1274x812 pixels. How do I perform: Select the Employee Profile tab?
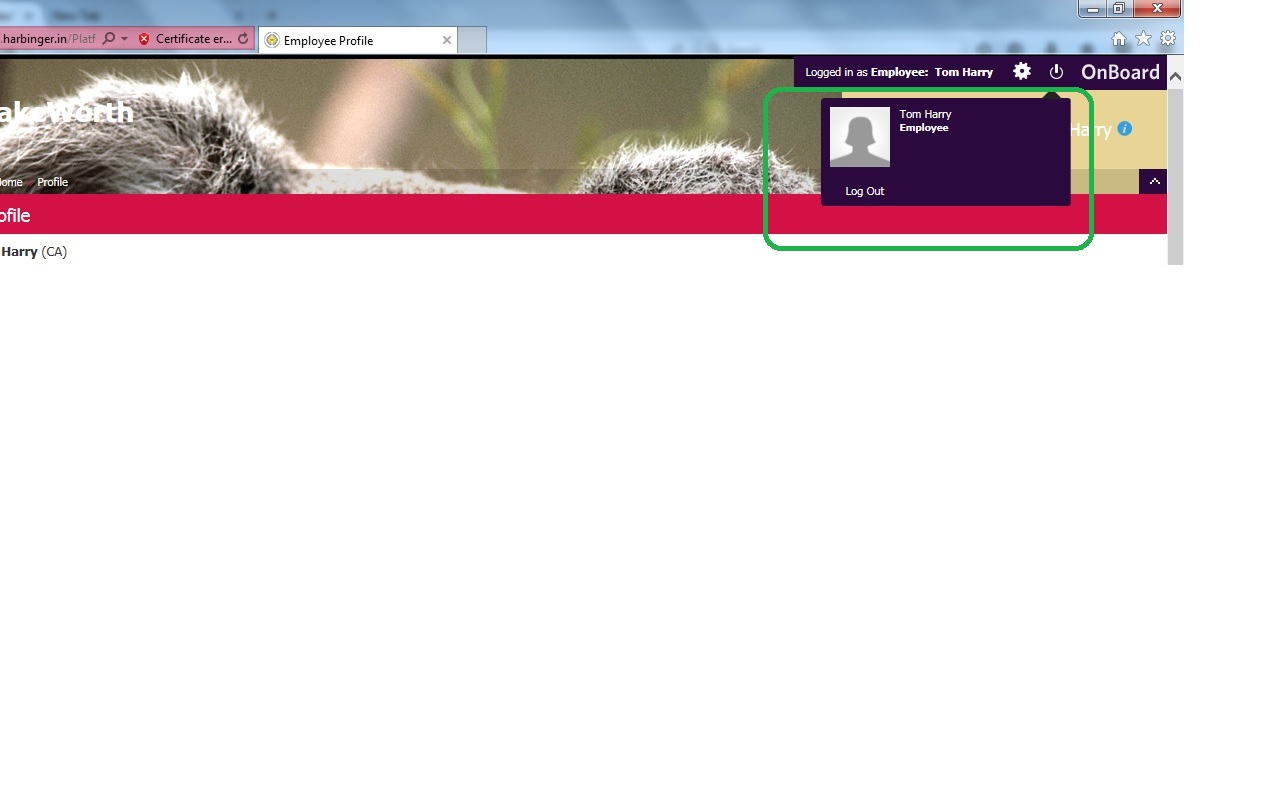(340, 41)
